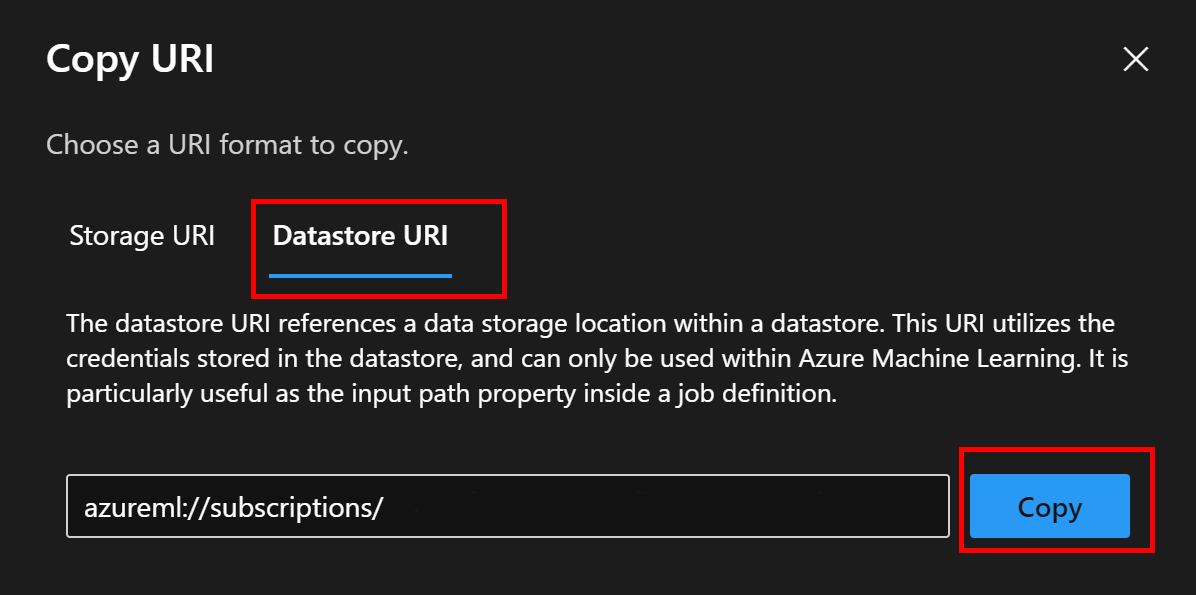This screenshot has height=595, width=1196.
Task: Close the Copy URI dialog
Action: pos(1135,60)
